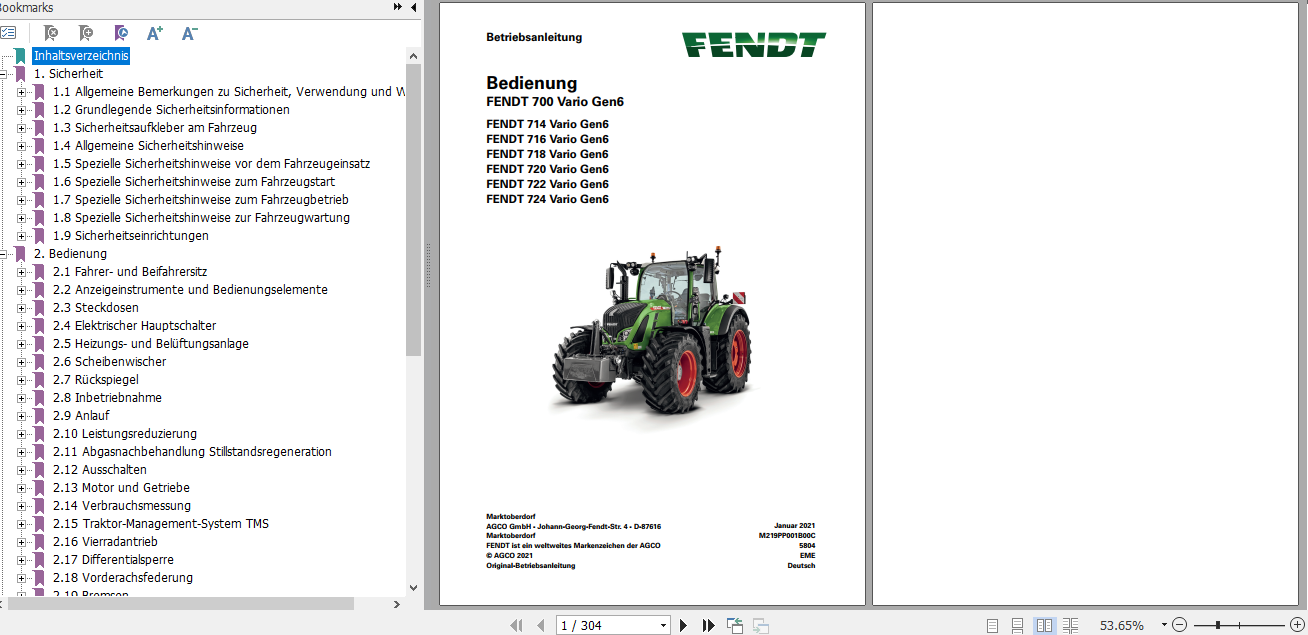
Task: Open bookmark 1.4 Allgemeine Sicherheitshinweise
Action: pos(148,146)
